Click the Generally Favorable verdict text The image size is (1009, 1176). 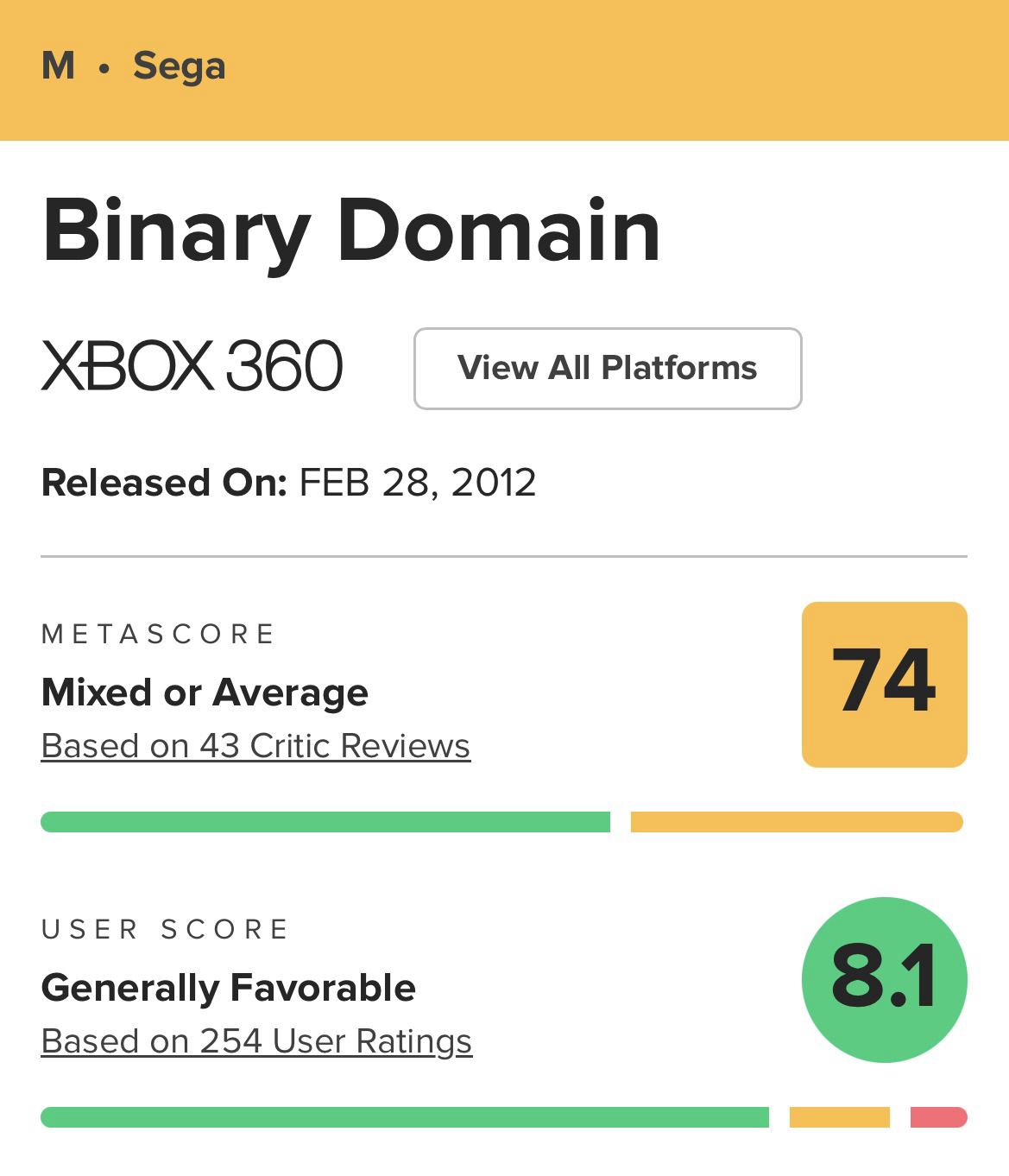pyautogui.click(x=228, y=988)
